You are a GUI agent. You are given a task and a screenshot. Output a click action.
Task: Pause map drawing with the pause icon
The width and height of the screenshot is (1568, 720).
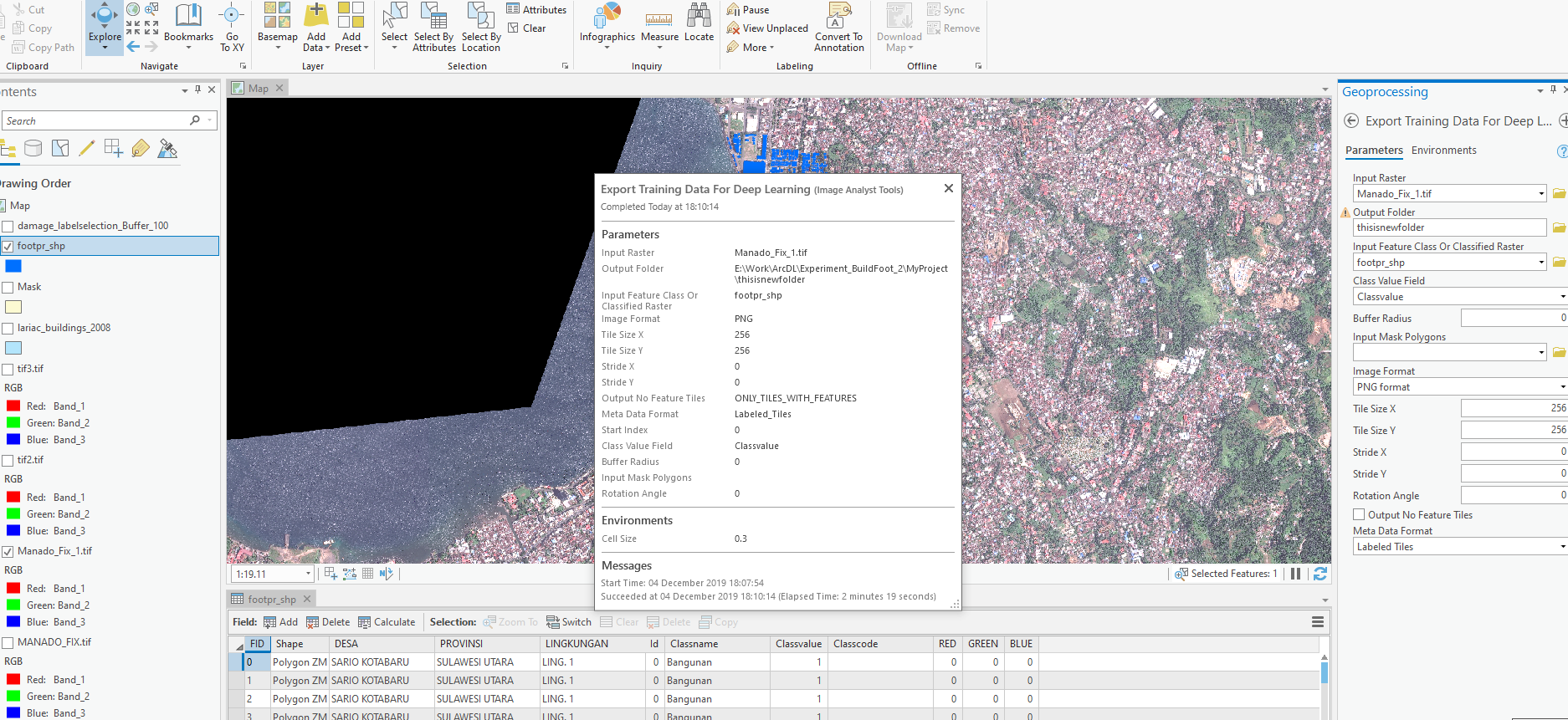(1295, 574)
